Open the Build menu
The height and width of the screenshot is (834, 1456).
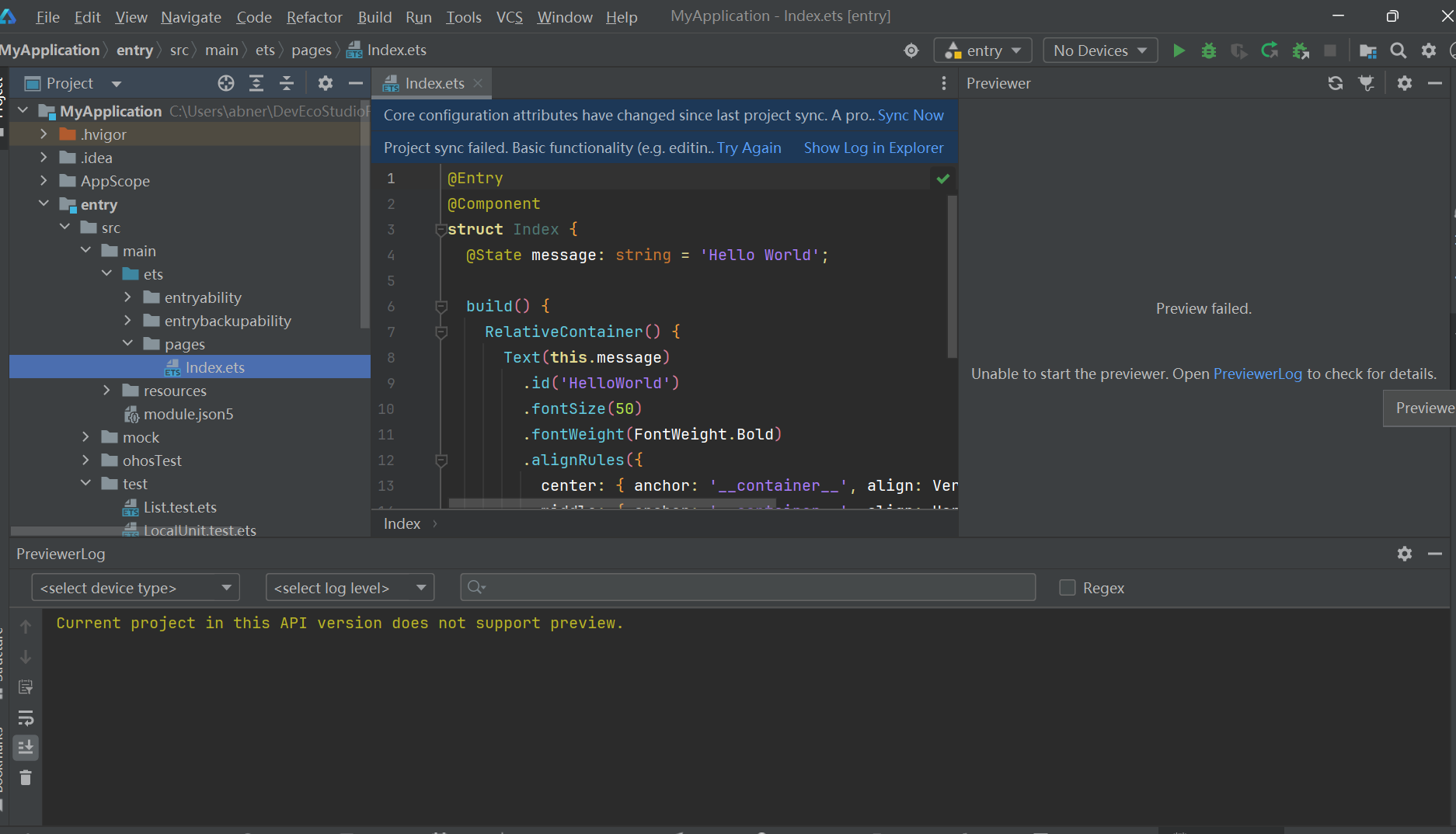374,17
